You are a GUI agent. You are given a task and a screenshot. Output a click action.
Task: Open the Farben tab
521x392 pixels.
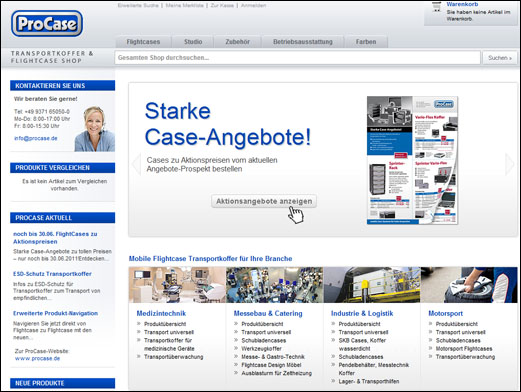366,42
